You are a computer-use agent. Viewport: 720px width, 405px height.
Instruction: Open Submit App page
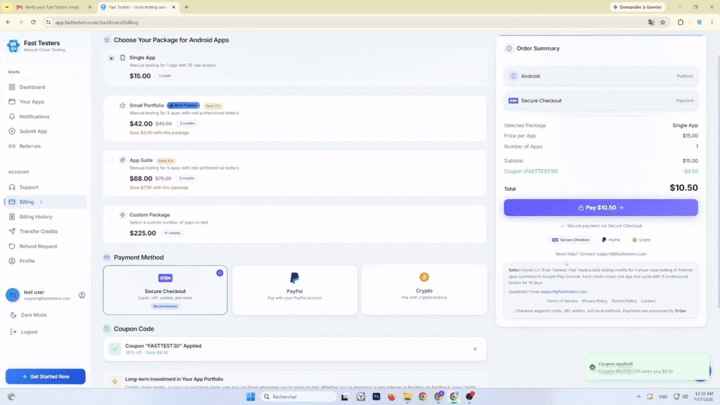[33, 131]
